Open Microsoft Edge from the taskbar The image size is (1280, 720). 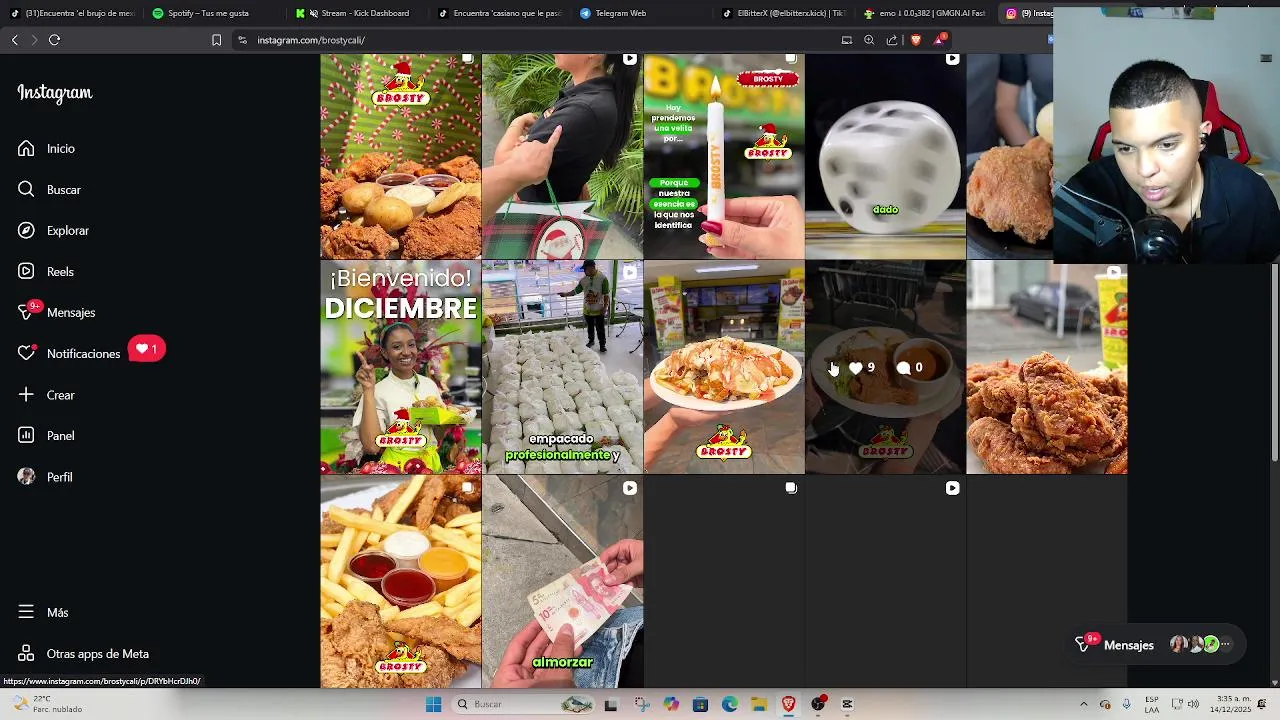point(730,704)
